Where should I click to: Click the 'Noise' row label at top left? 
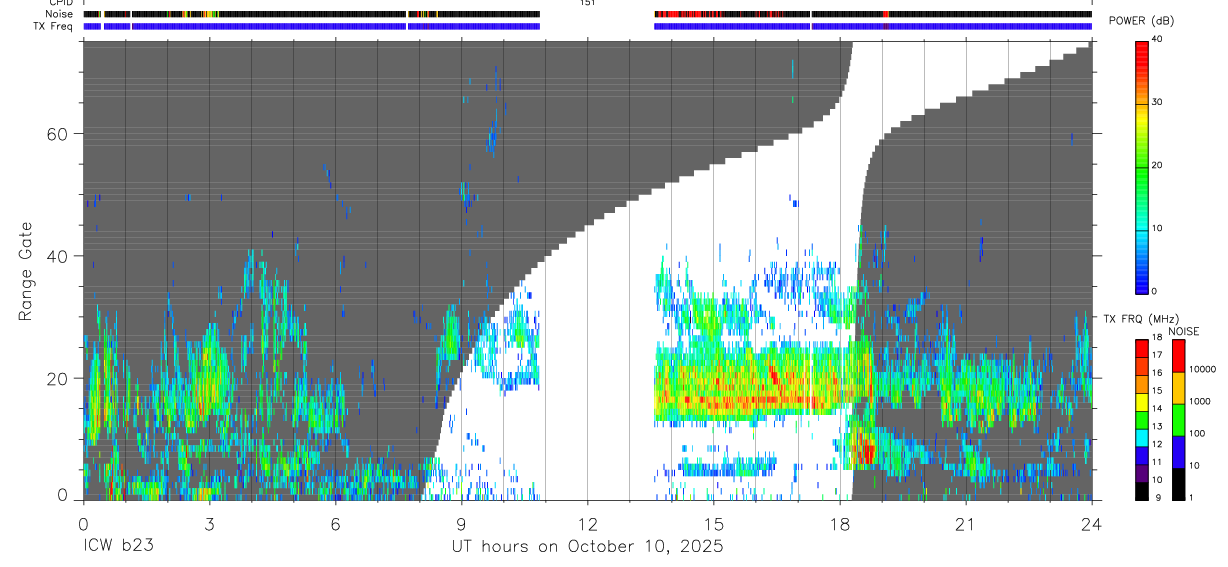[x=59, y=14]
